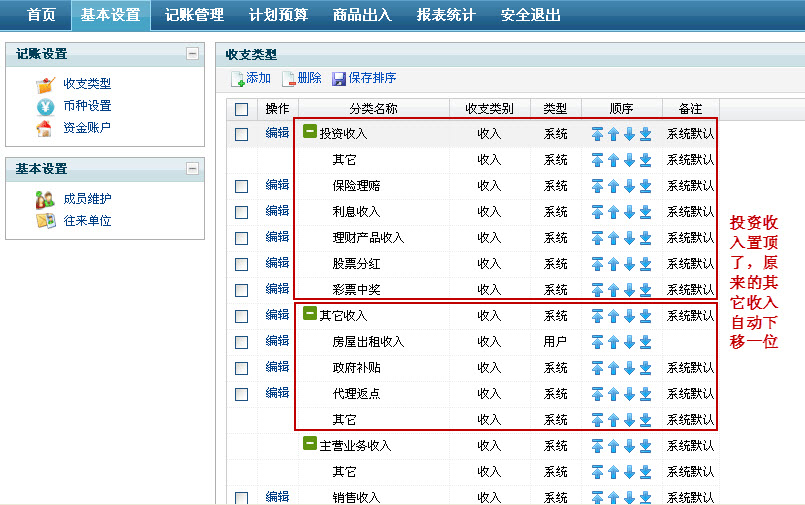Screen dimensions: 805x505
Task: Click the 分类名称 column header
Action: pos(374,109)
